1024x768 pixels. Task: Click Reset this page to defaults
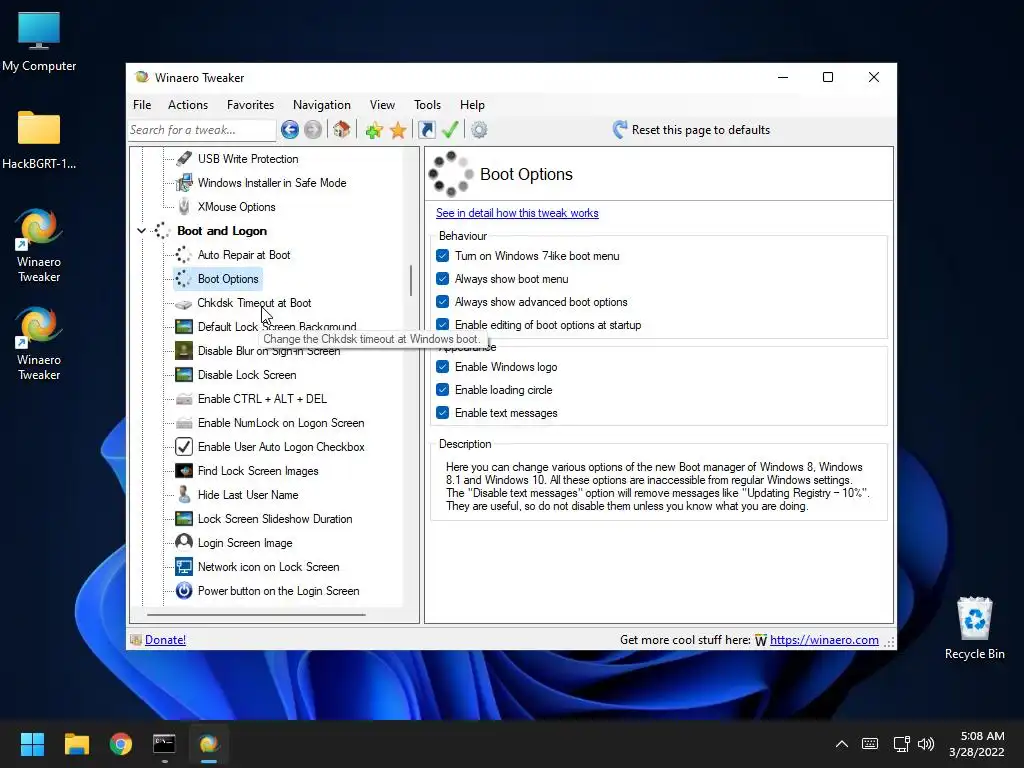click(x=692, y=130)
